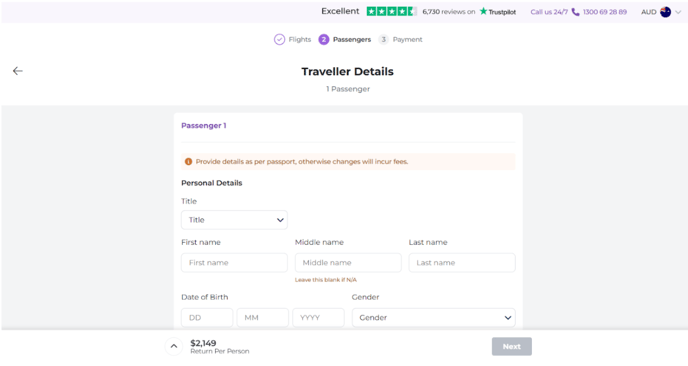Expand the price breakdown chevron button
688x366 pixels.
(x=174, y=346)
